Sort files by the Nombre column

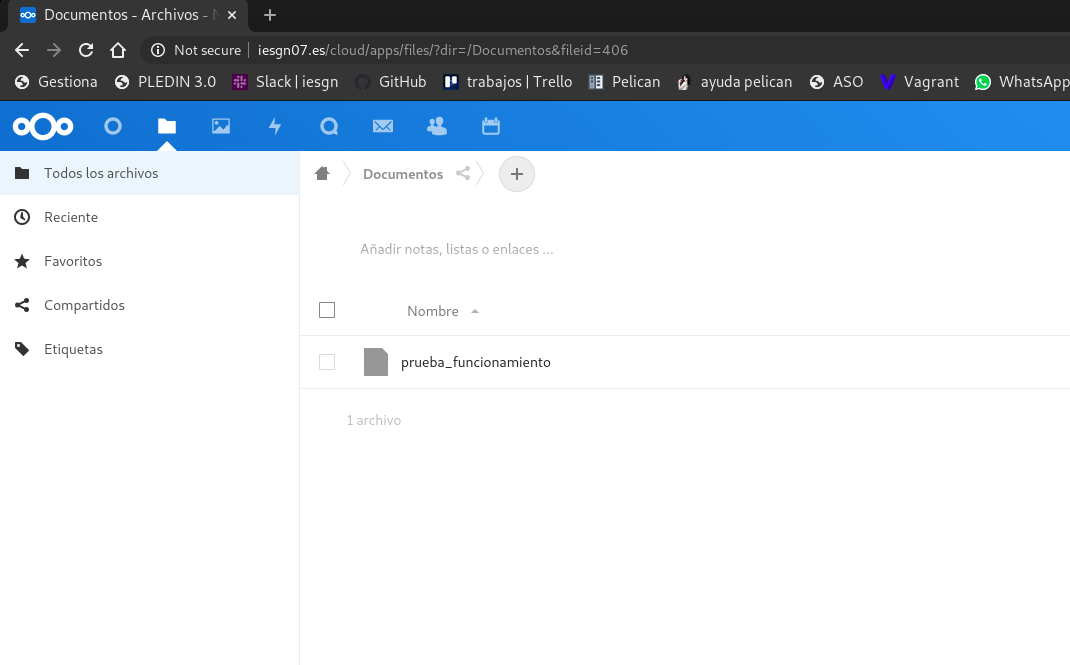pos(433,311)
